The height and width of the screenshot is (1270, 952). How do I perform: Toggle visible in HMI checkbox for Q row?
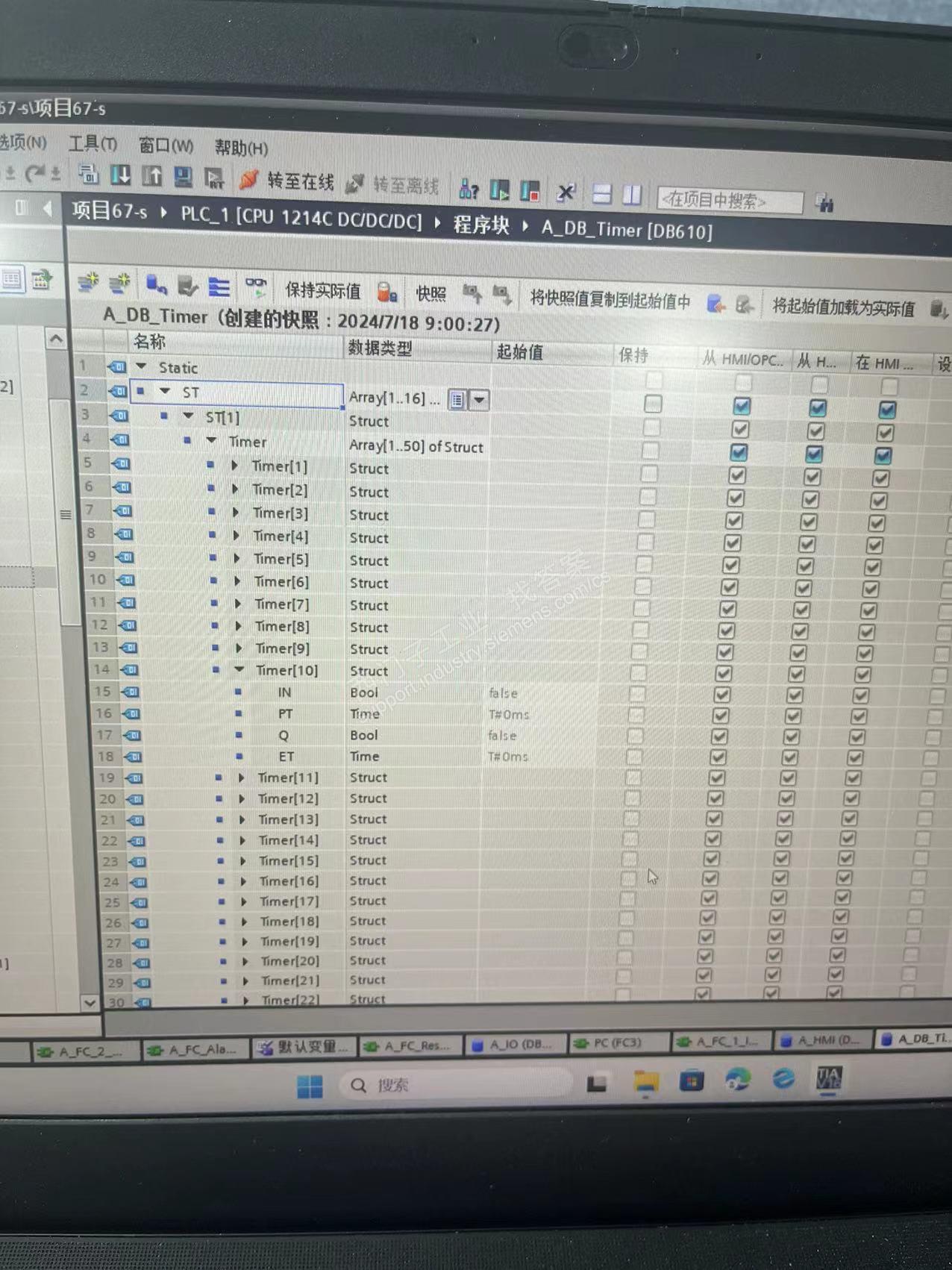(857, 737)
